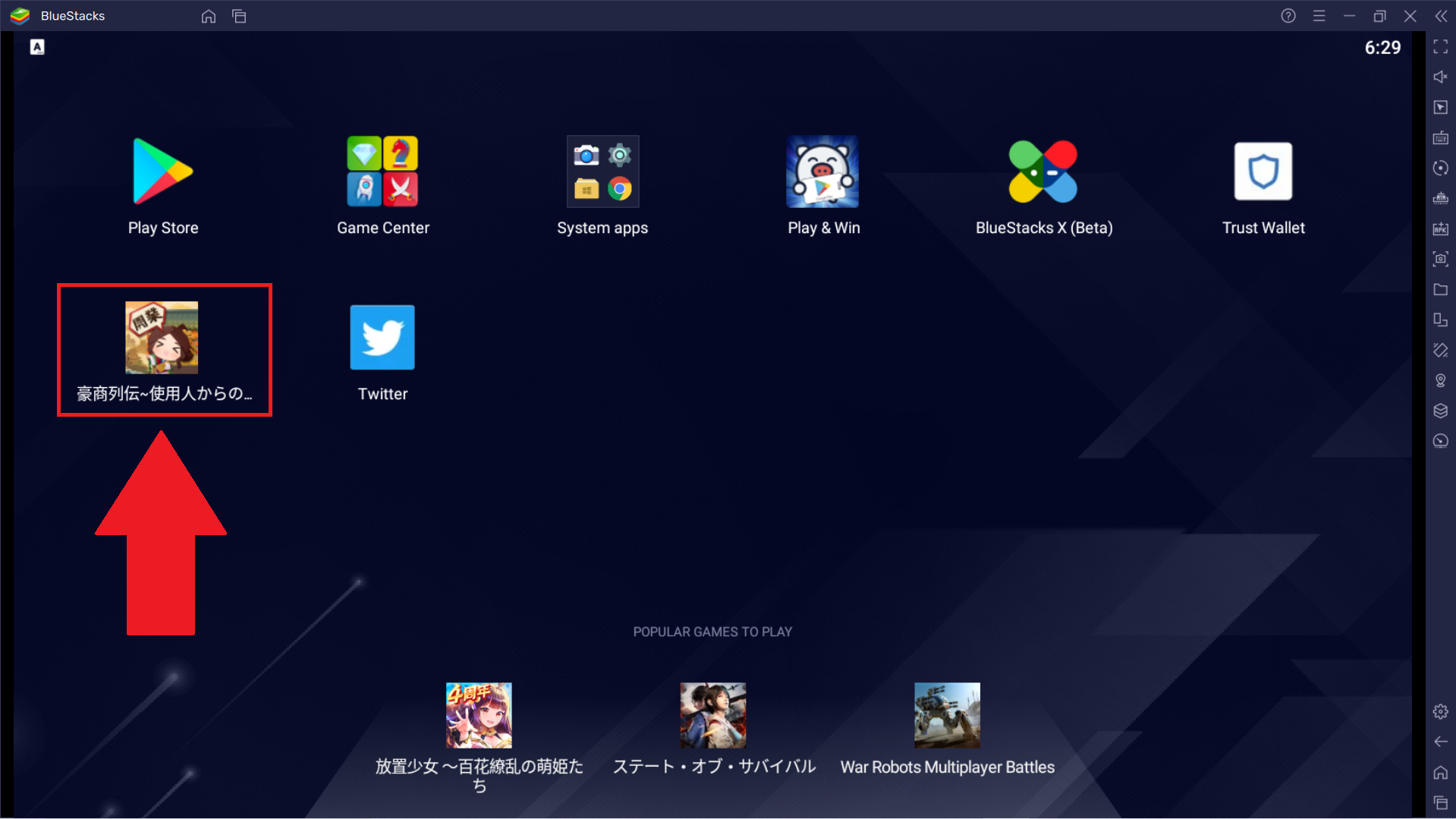The width and height of the screenshot is (1456, 819).
Task: Open the Play Store app
Action: coord(163,172)
